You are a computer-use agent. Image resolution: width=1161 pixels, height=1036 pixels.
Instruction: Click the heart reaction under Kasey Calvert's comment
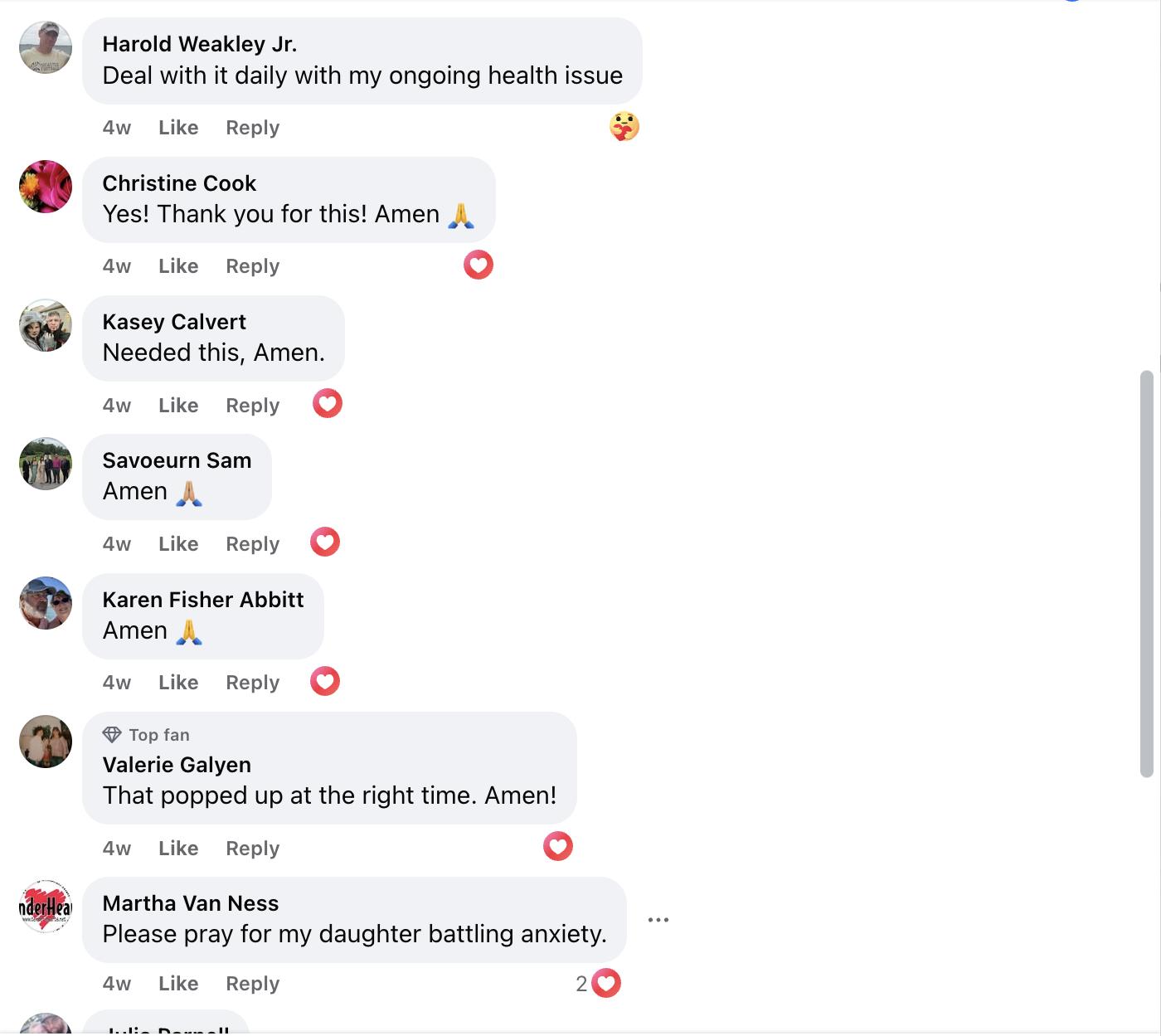[328, 404]
